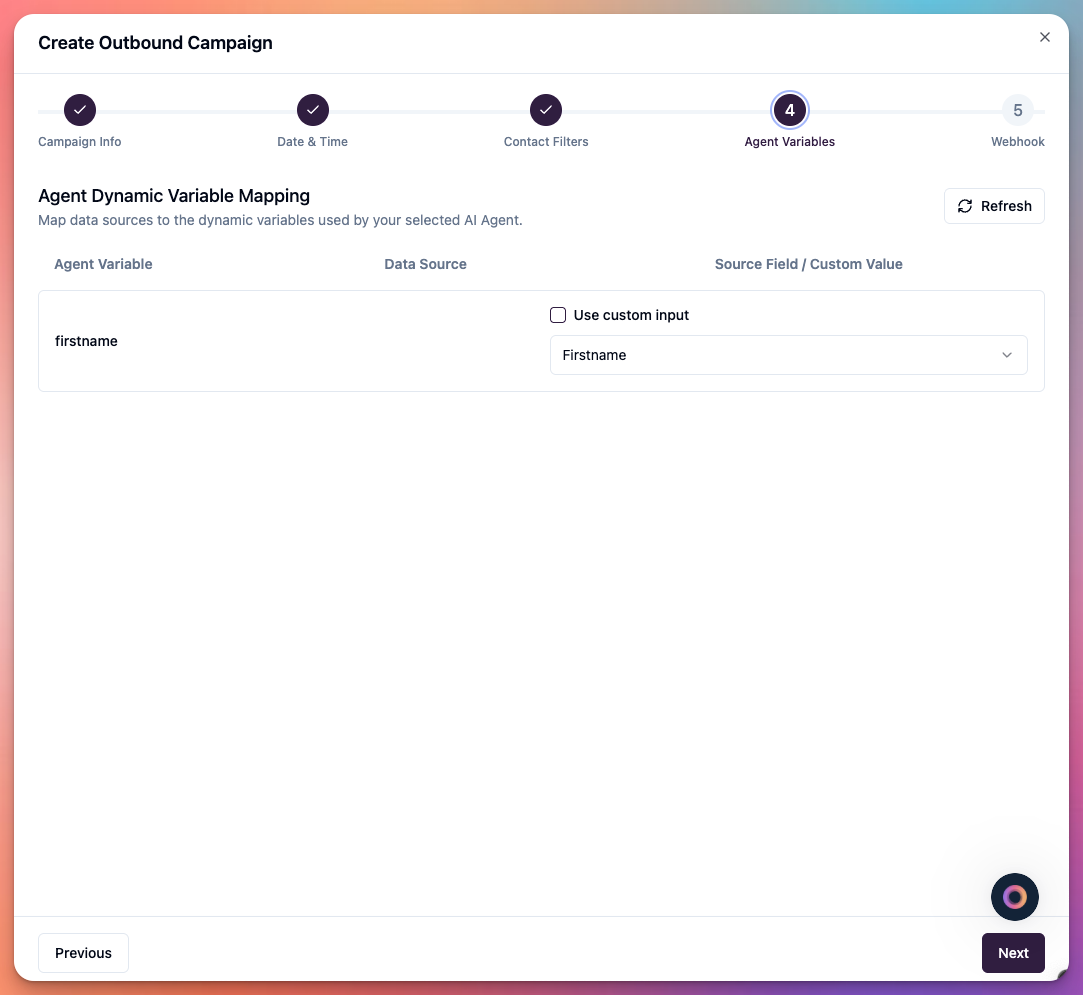This screenshot has height=995, width=1083.
Task: Click the Webhook step label
Action: point(1017,142)
